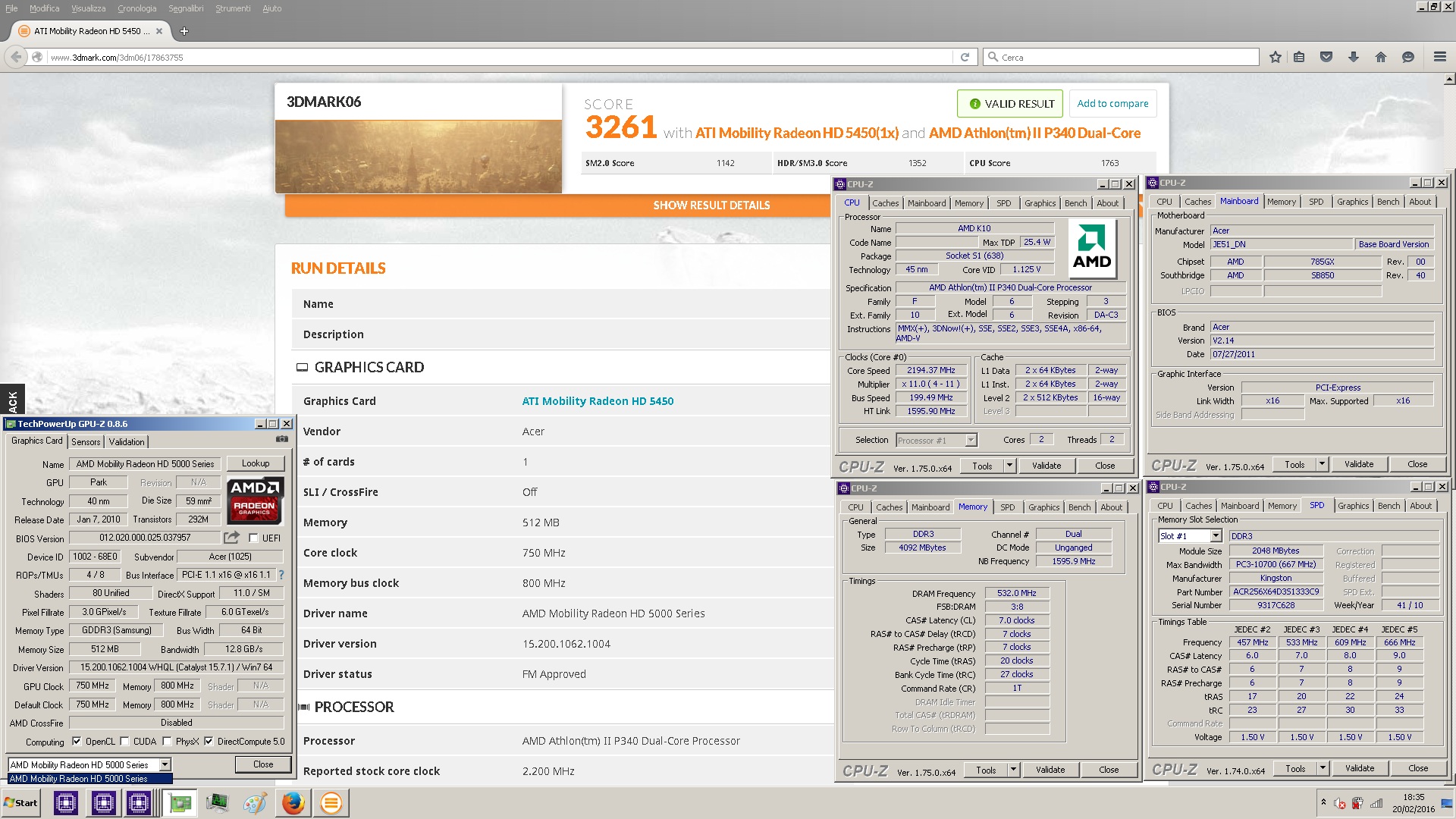Click the 3DMark06 result thumbnail
The image size is (1456, 819).
click(419, 155)
